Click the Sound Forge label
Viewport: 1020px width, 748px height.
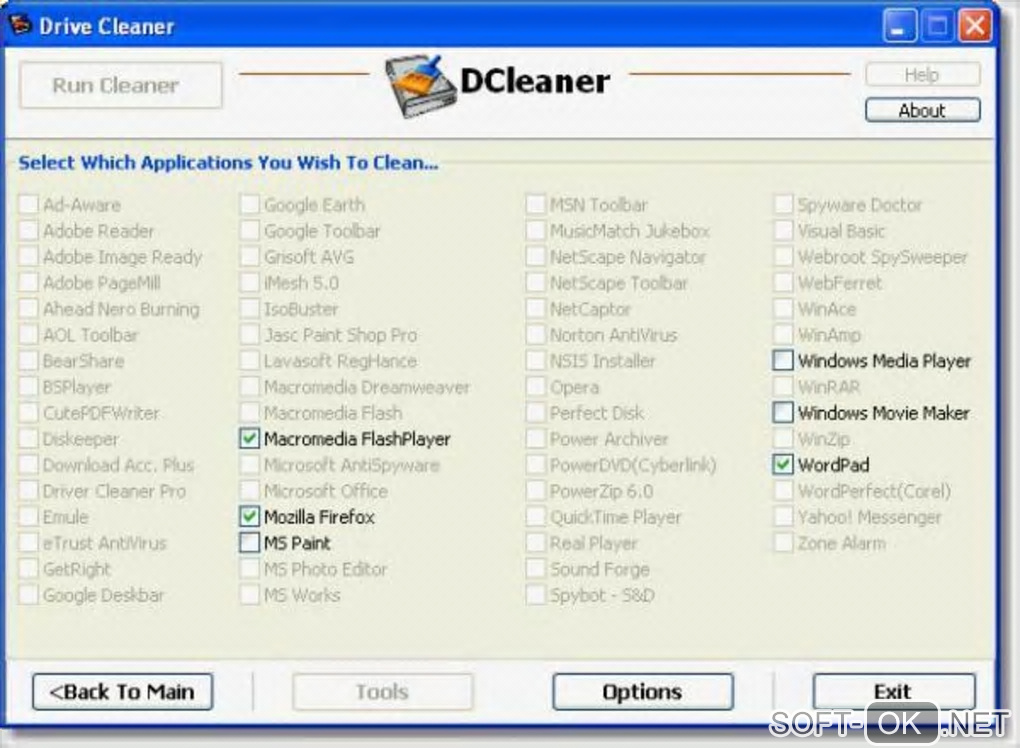coord(600,569)
